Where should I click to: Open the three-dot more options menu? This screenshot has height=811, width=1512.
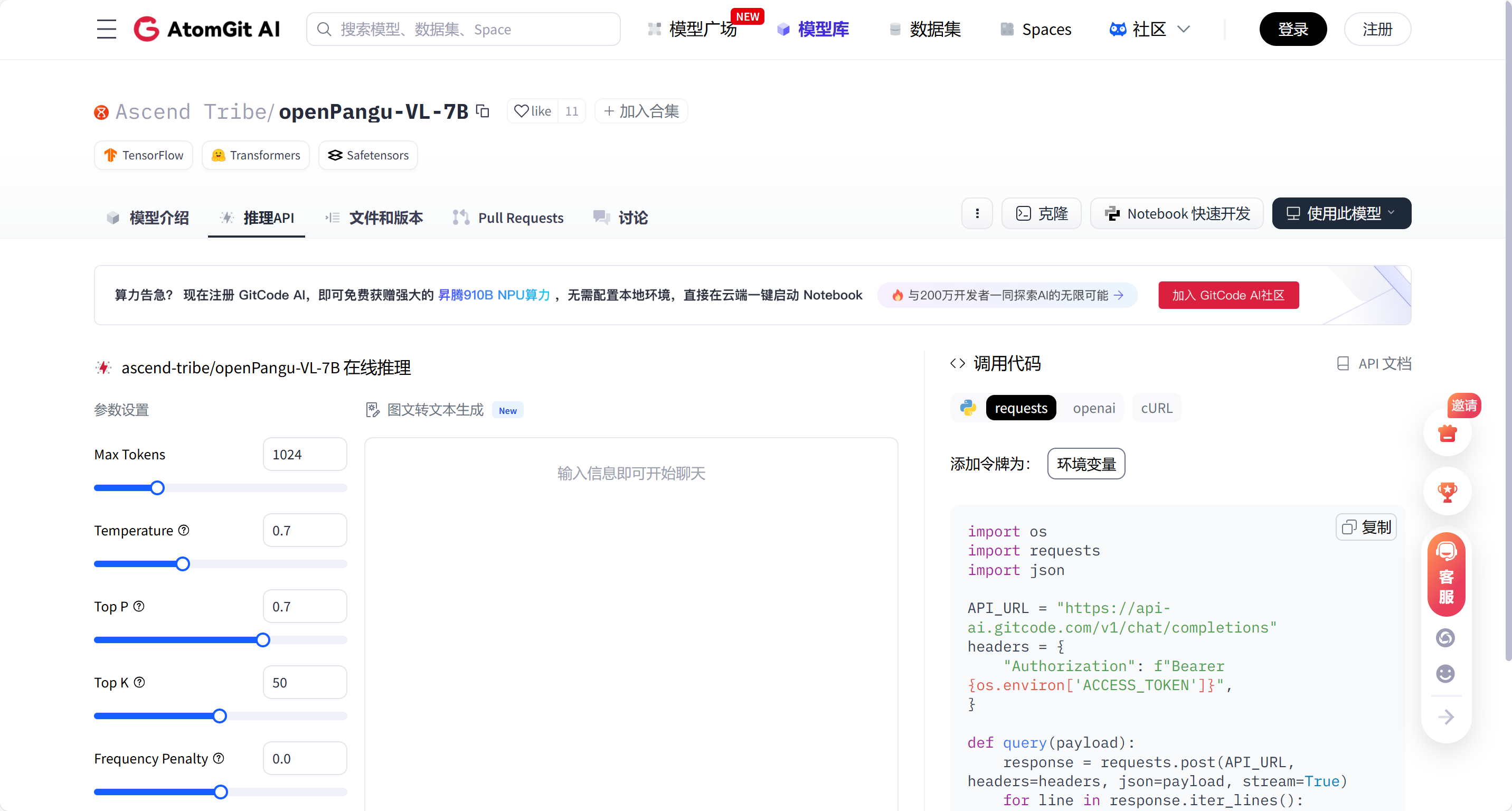tap(976, 214)
